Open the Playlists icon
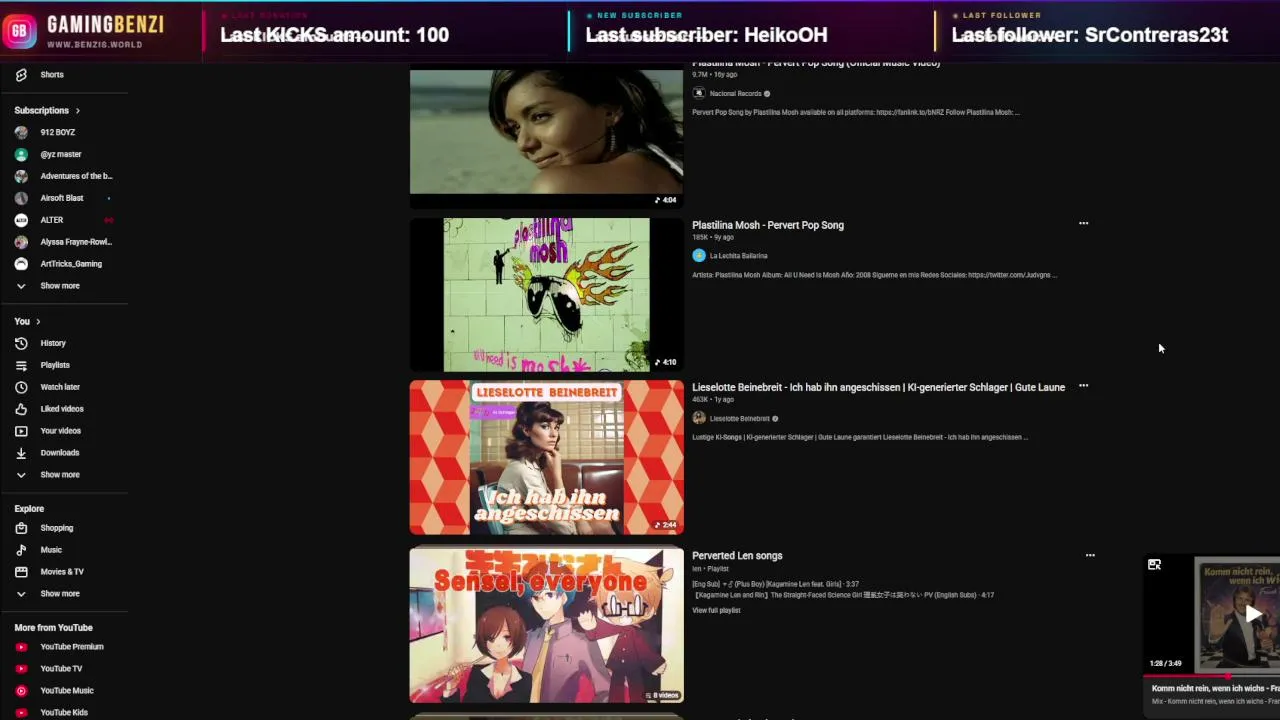Viewport: 1280px width, 720px height. (x=21, y=365)
